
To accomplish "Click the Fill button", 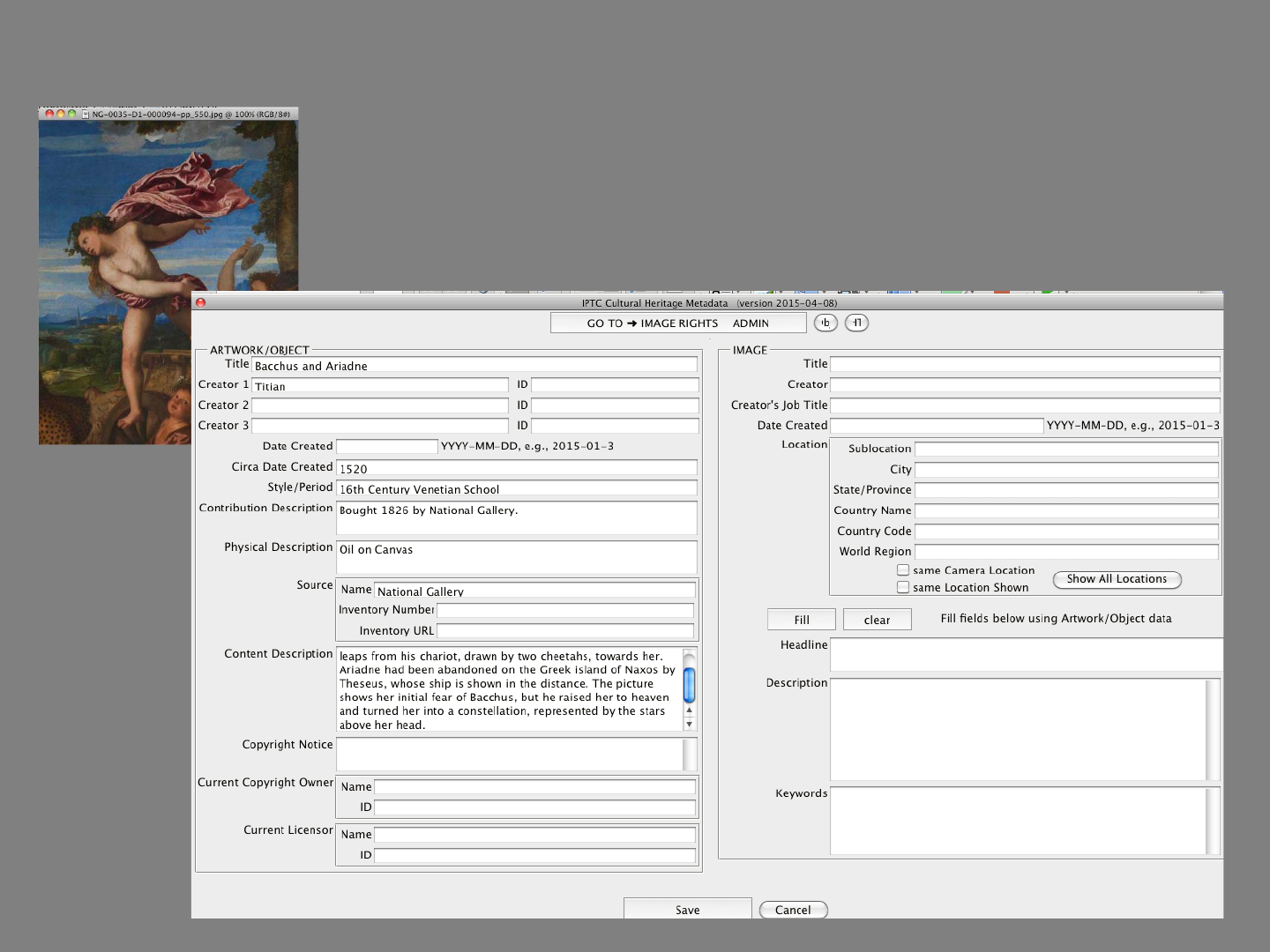I will pyautogui.click(x=801, y=620).
